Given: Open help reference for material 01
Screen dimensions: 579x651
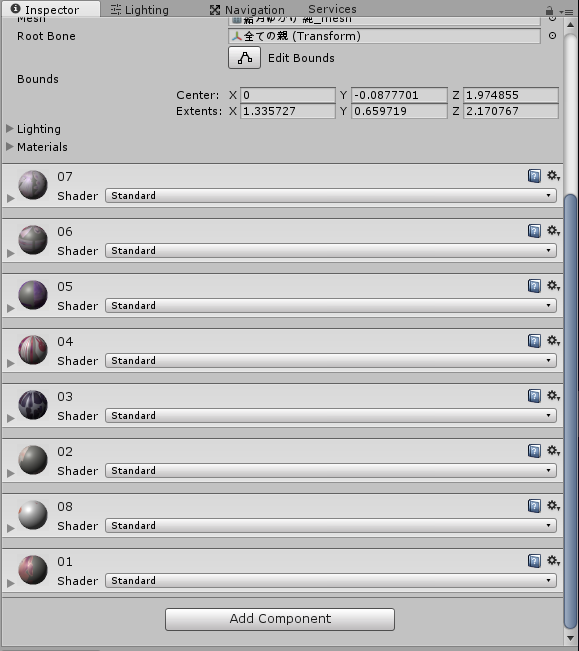Looking at the screenshot, I should tap(534, 561).
